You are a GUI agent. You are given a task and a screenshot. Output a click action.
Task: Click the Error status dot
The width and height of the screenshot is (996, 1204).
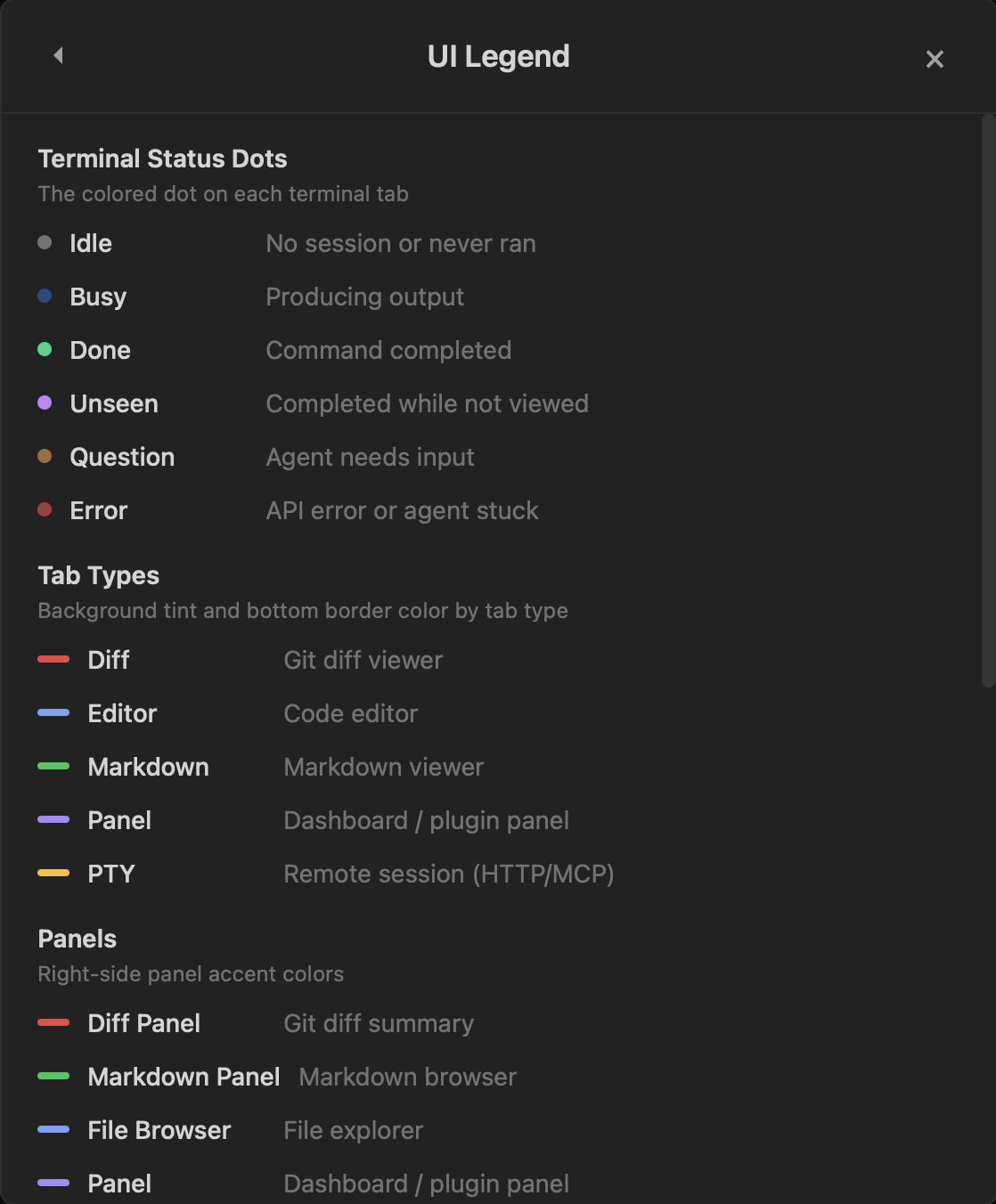coord(45,508)
